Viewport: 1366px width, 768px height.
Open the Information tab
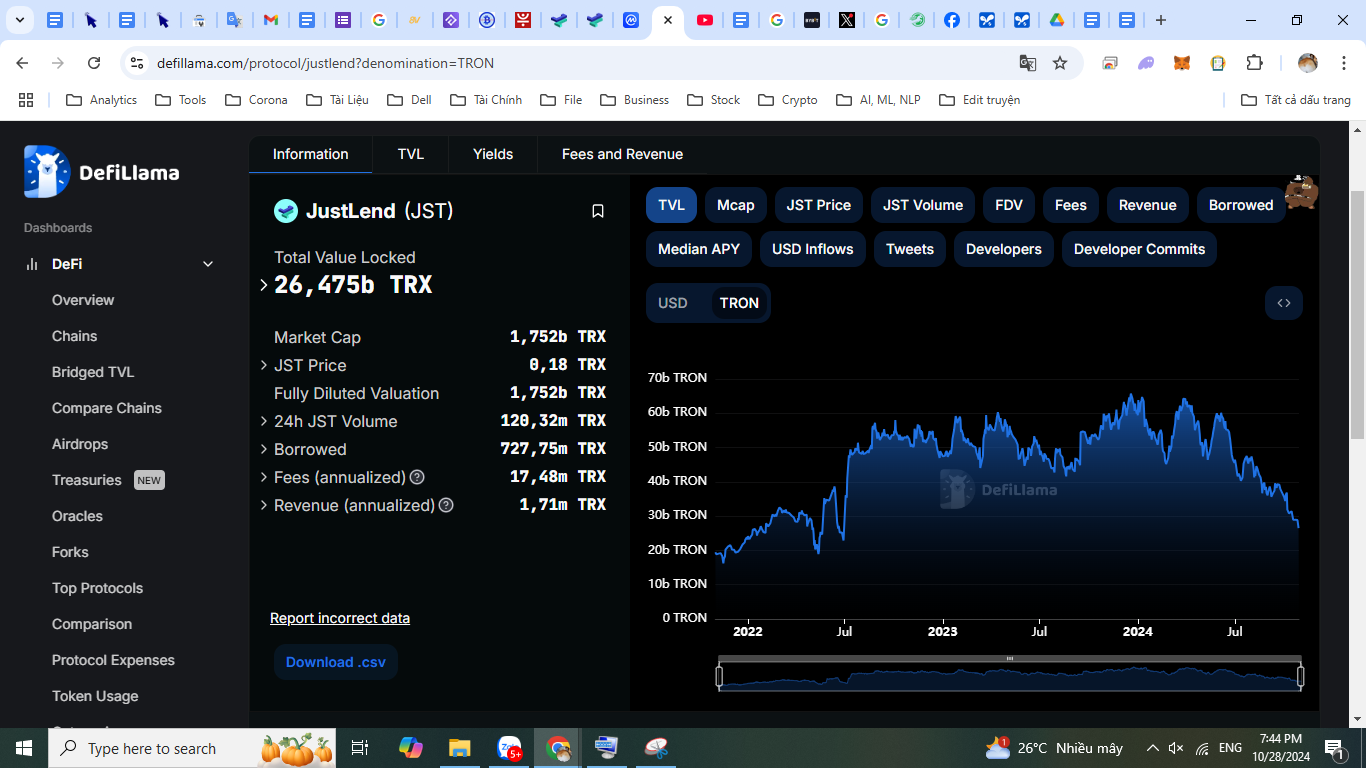(311, 154)
